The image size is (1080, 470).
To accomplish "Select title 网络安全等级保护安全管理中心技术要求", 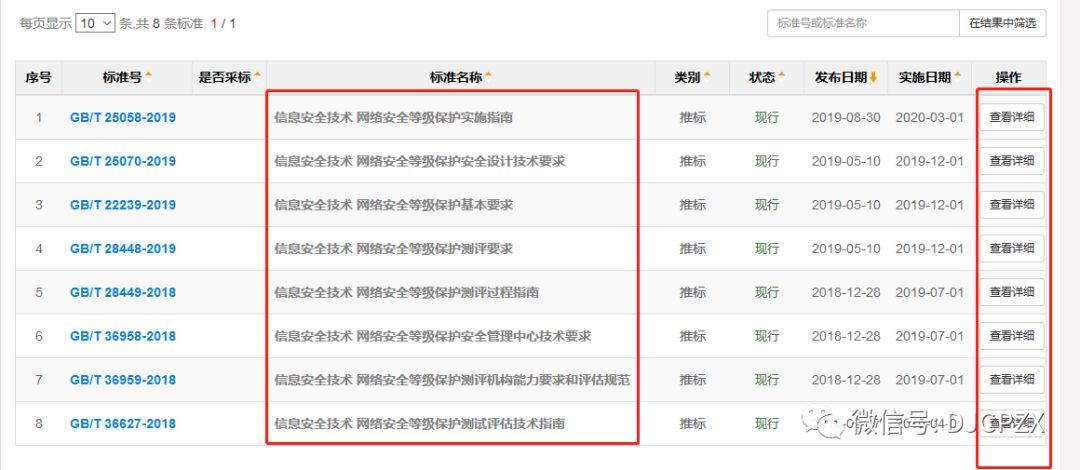I will pos(474,336).
